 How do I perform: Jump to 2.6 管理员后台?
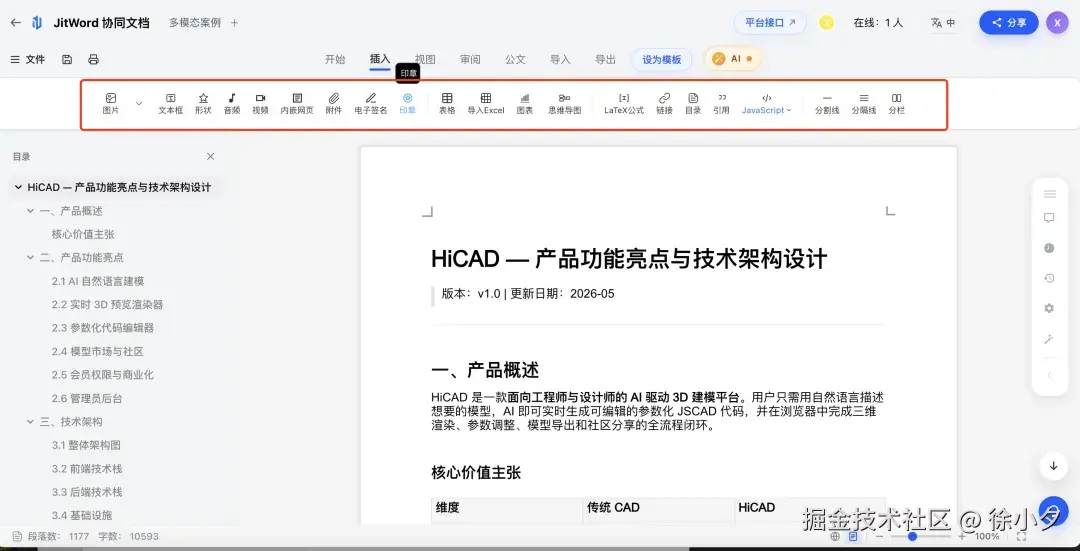pos(87,398)
